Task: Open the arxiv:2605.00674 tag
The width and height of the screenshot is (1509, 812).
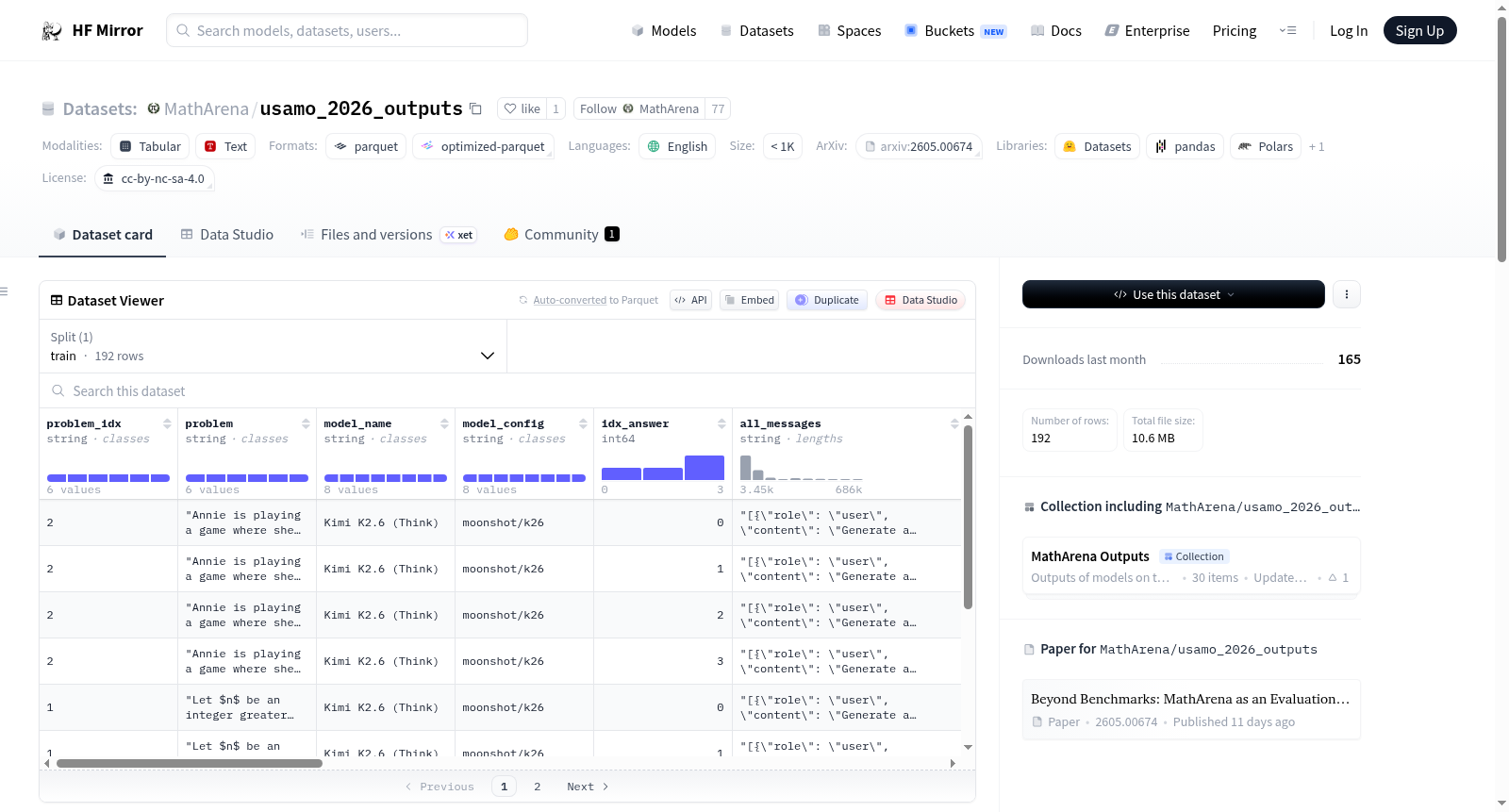Action: [919, 146]
